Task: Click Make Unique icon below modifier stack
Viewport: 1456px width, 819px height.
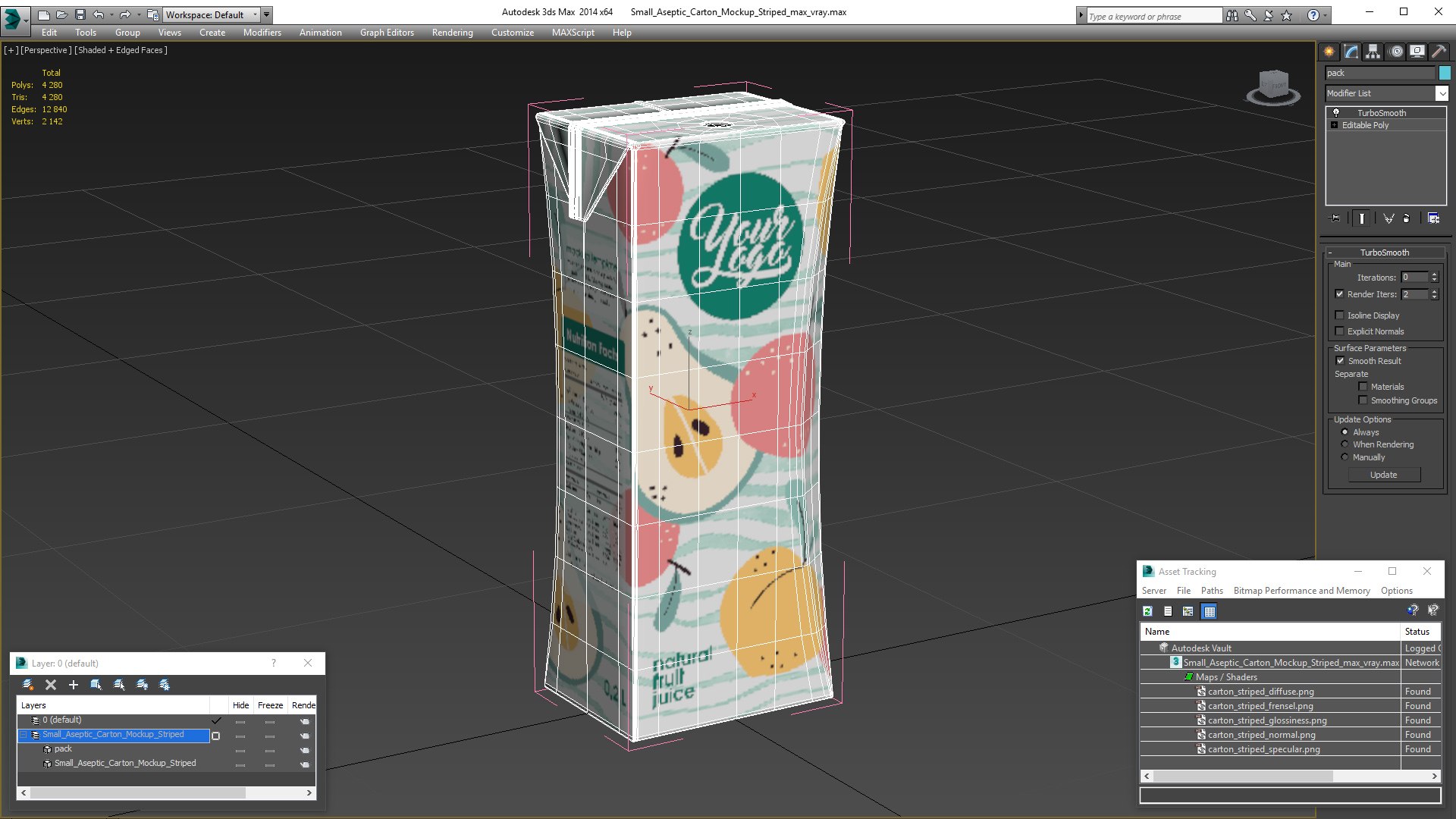Action: 1389,218
